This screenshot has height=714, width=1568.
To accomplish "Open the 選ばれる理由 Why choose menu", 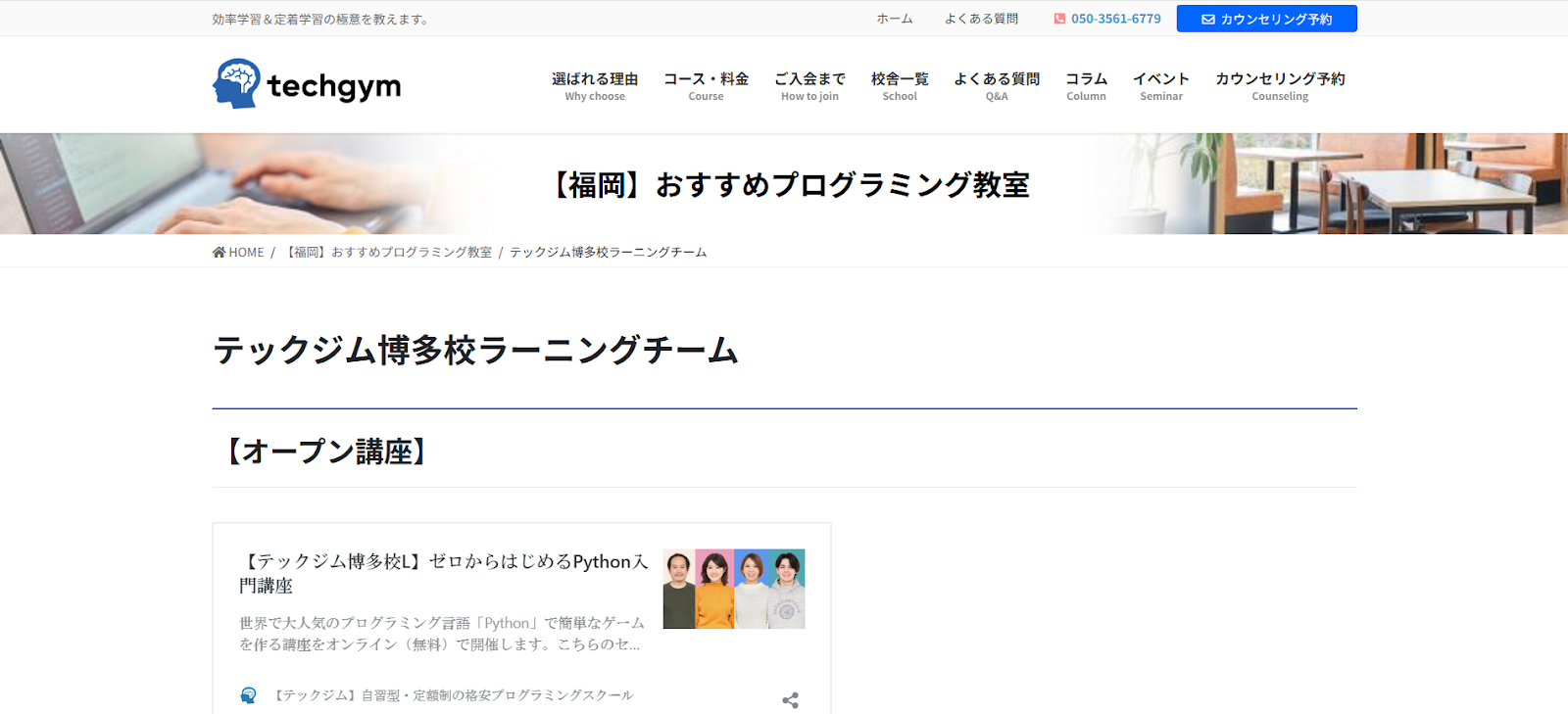I will pyautogui.click(x=595, y=86).
